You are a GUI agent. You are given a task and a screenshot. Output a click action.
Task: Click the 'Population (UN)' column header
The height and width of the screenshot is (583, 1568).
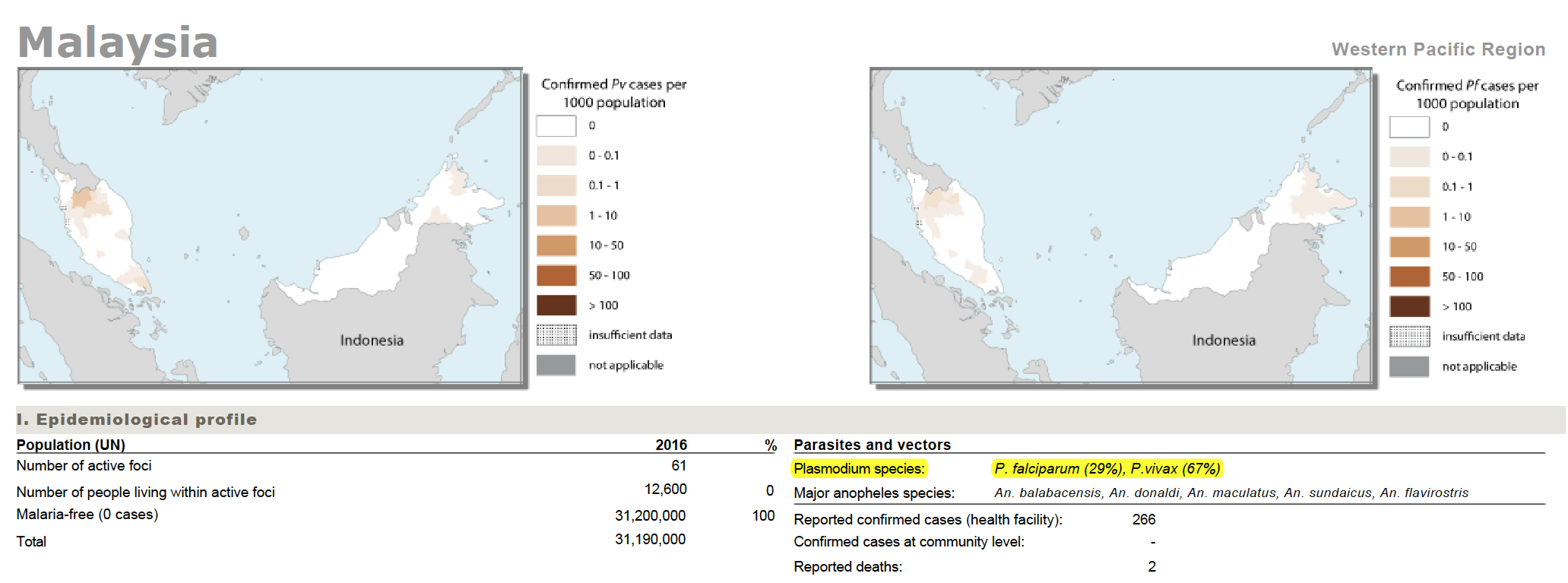point(71,445)
